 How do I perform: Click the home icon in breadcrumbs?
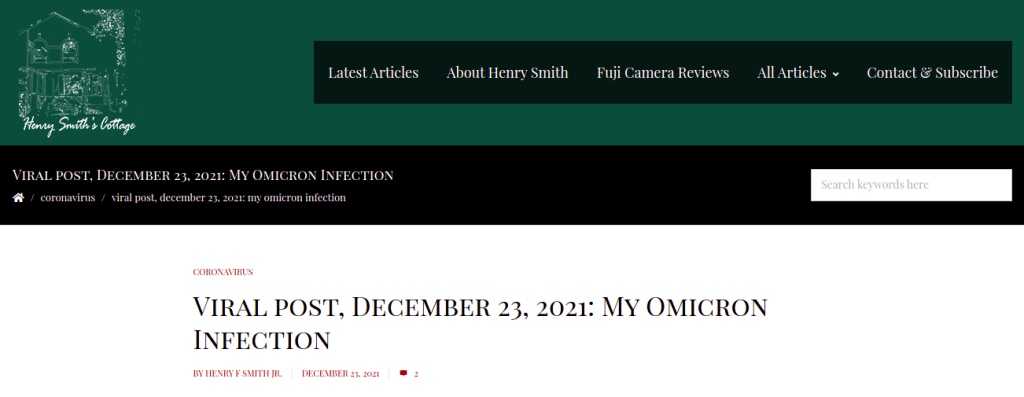coord(18,197)
